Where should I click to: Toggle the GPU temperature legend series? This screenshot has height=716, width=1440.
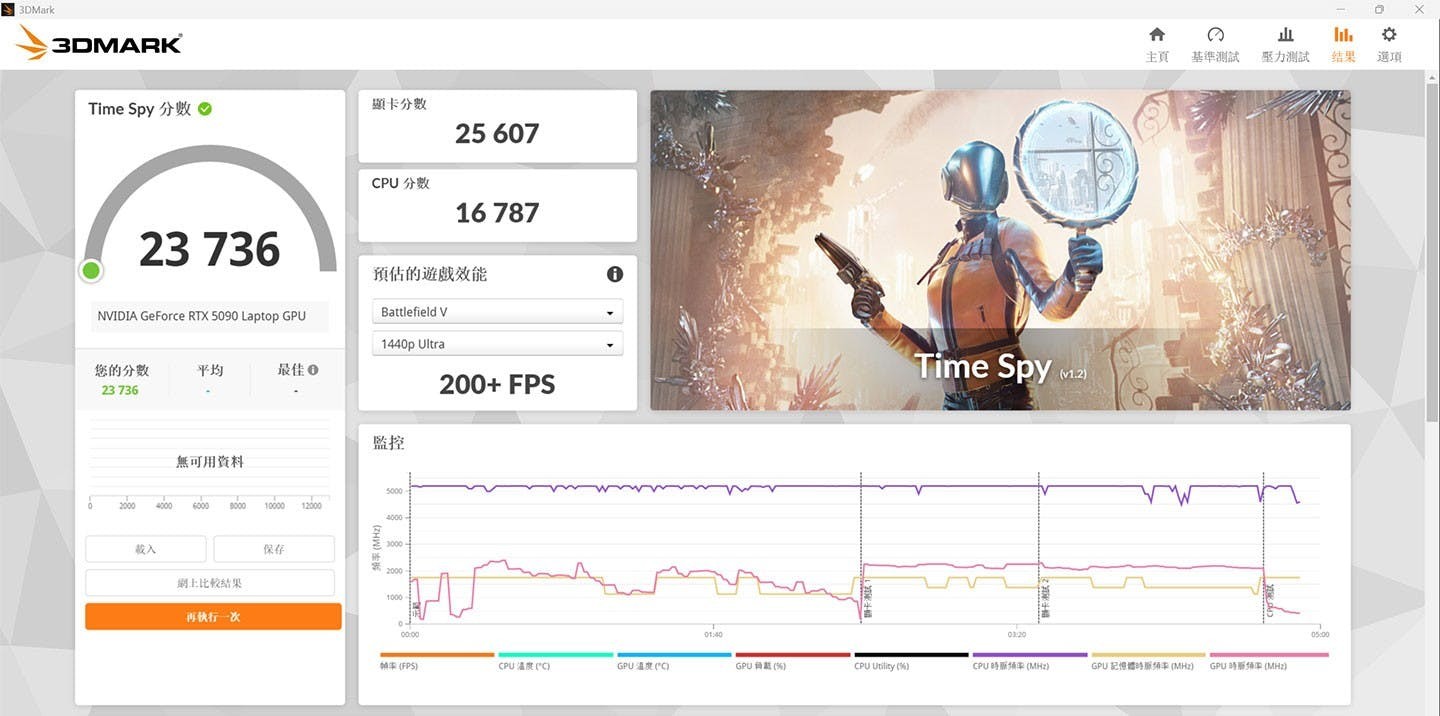674,660
